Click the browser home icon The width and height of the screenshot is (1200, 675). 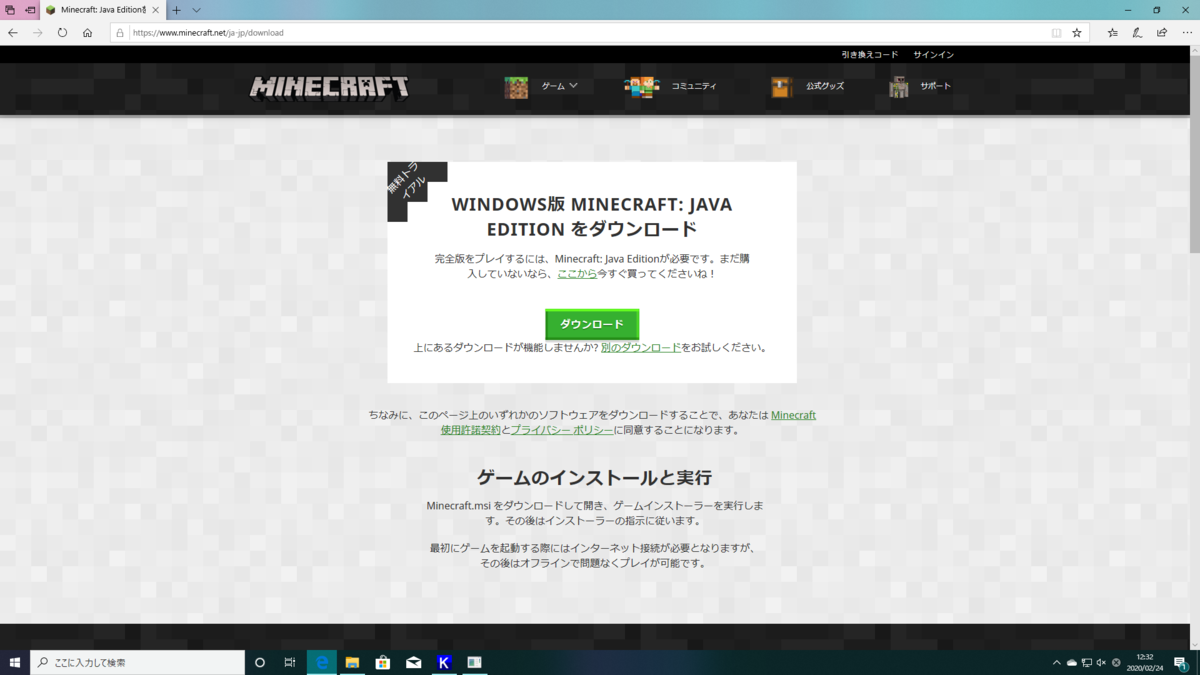click(87, 32)
